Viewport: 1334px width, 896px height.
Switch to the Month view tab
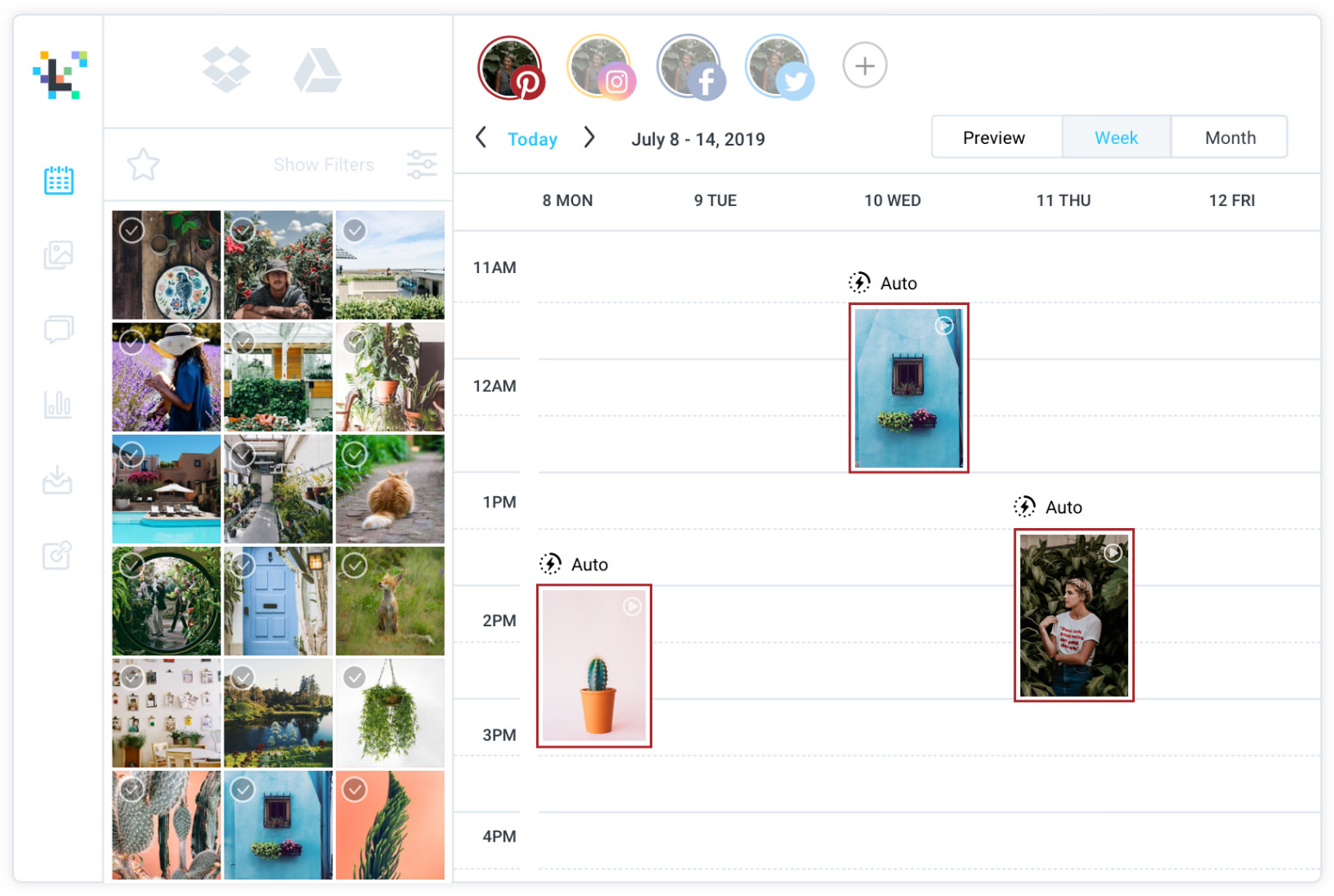[1230, 138]
